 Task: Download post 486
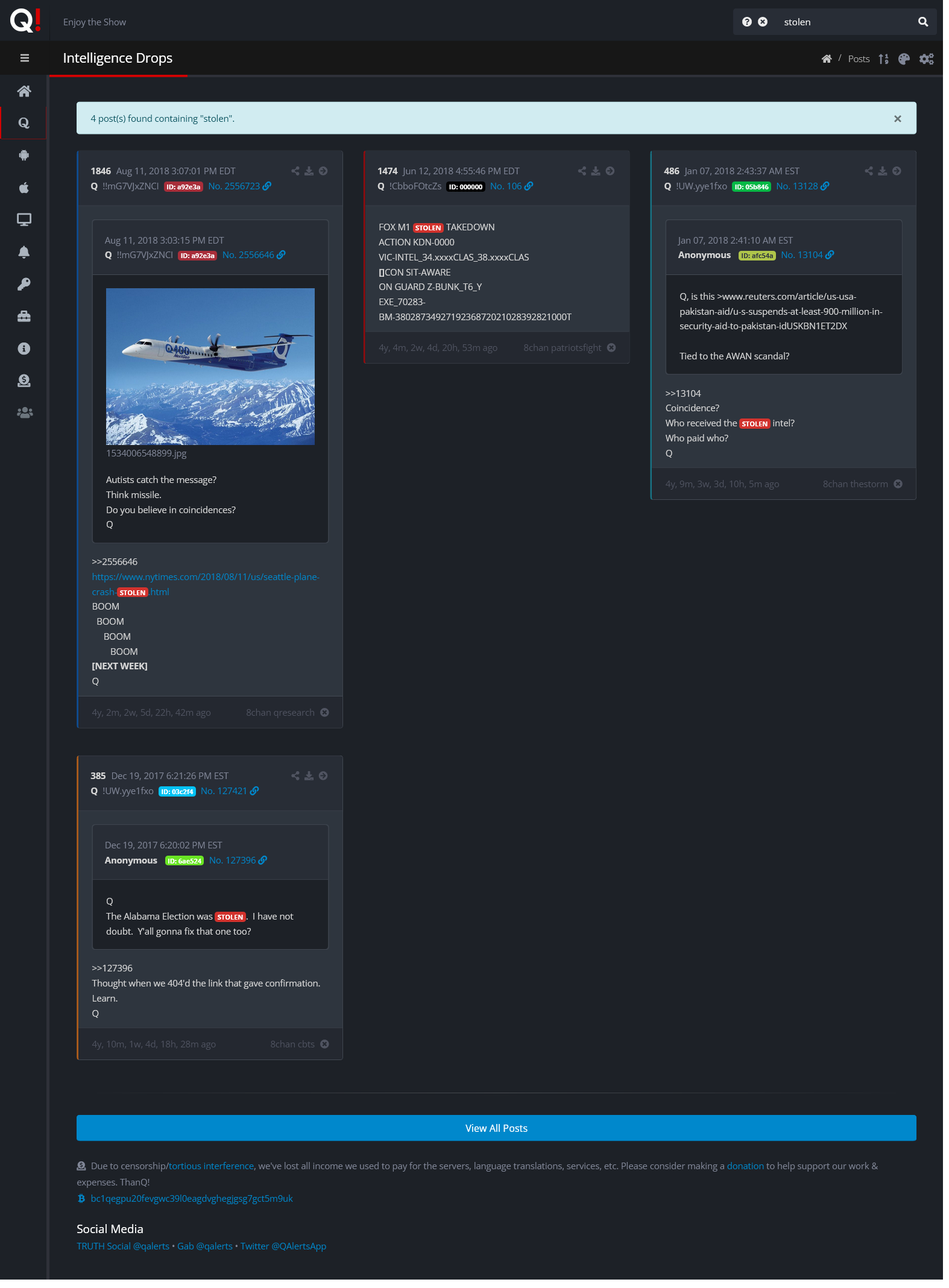[x=883, y=171]
